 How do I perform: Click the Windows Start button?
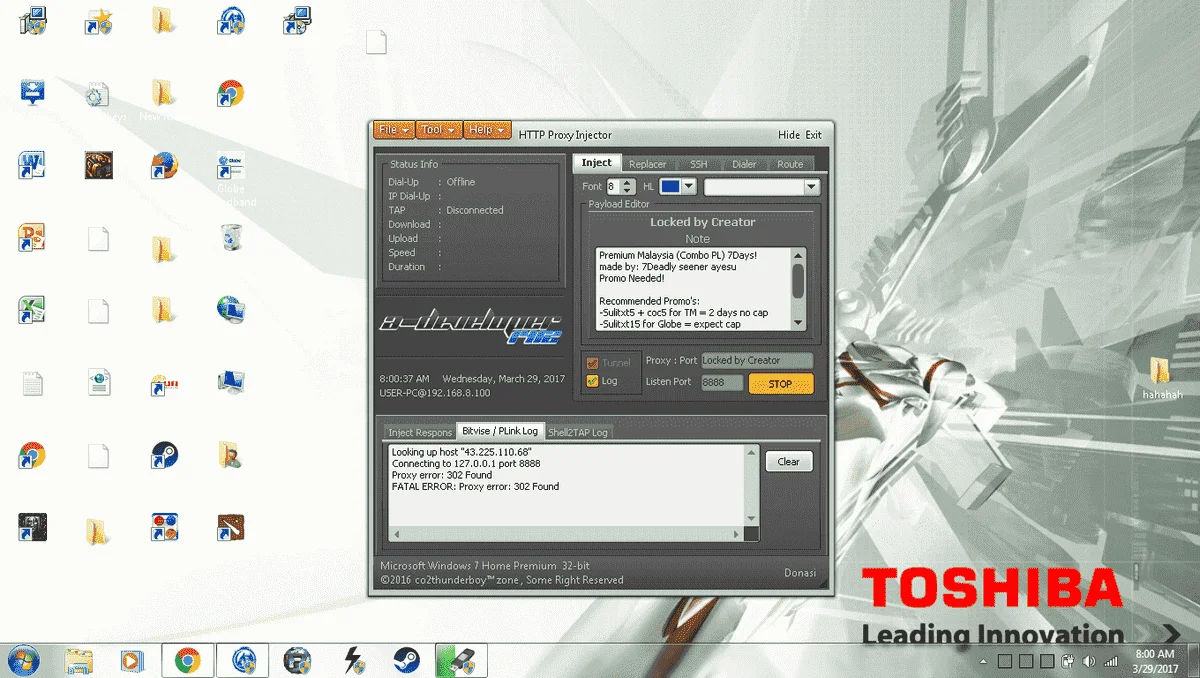tap(22, 660)
